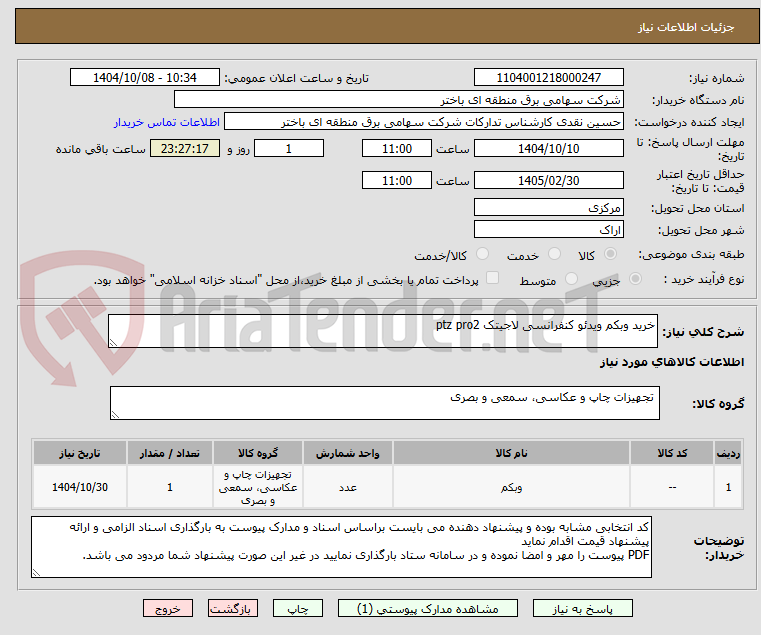Click the شرح کلی نیاز description textarea

(x=383, y=331)
